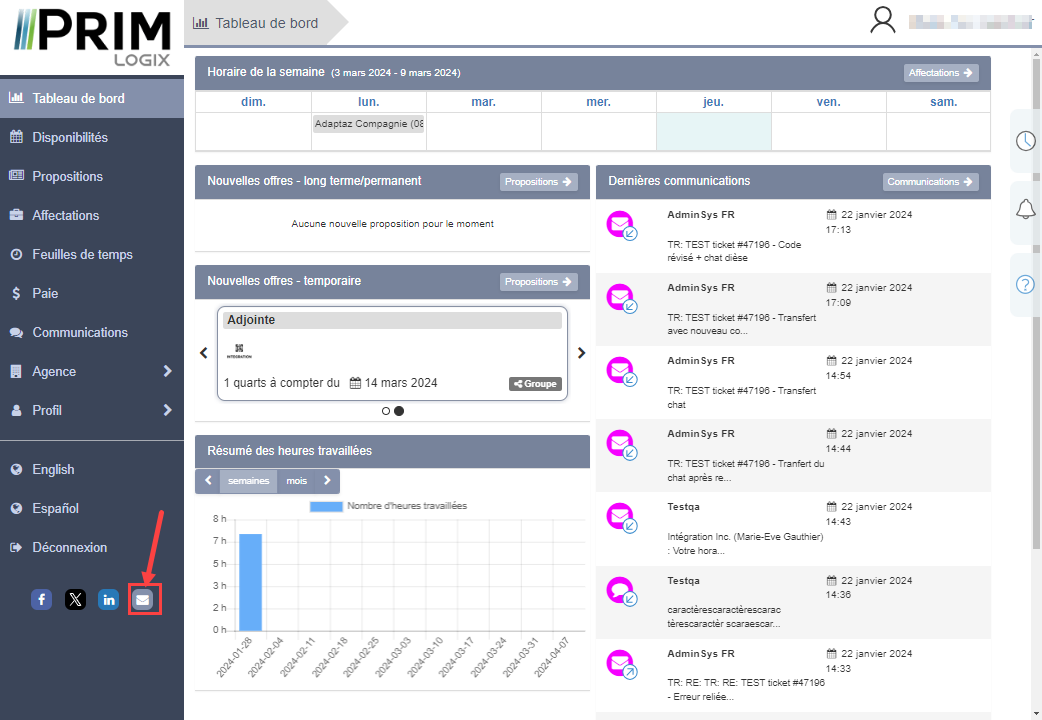Click the Adaptaz Compagnie schedule entry on Monday
Screen dimensions: 1042x720
pos(368,125)
